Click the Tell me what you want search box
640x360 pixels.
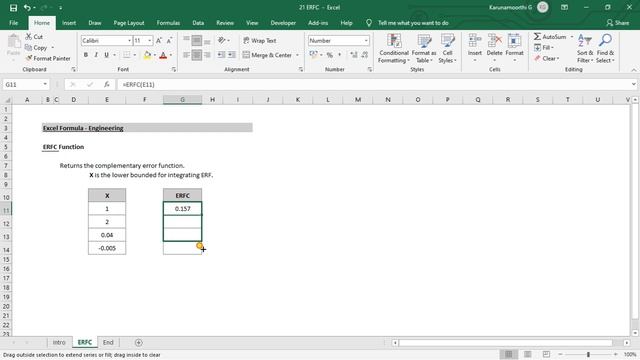(413, 23)
